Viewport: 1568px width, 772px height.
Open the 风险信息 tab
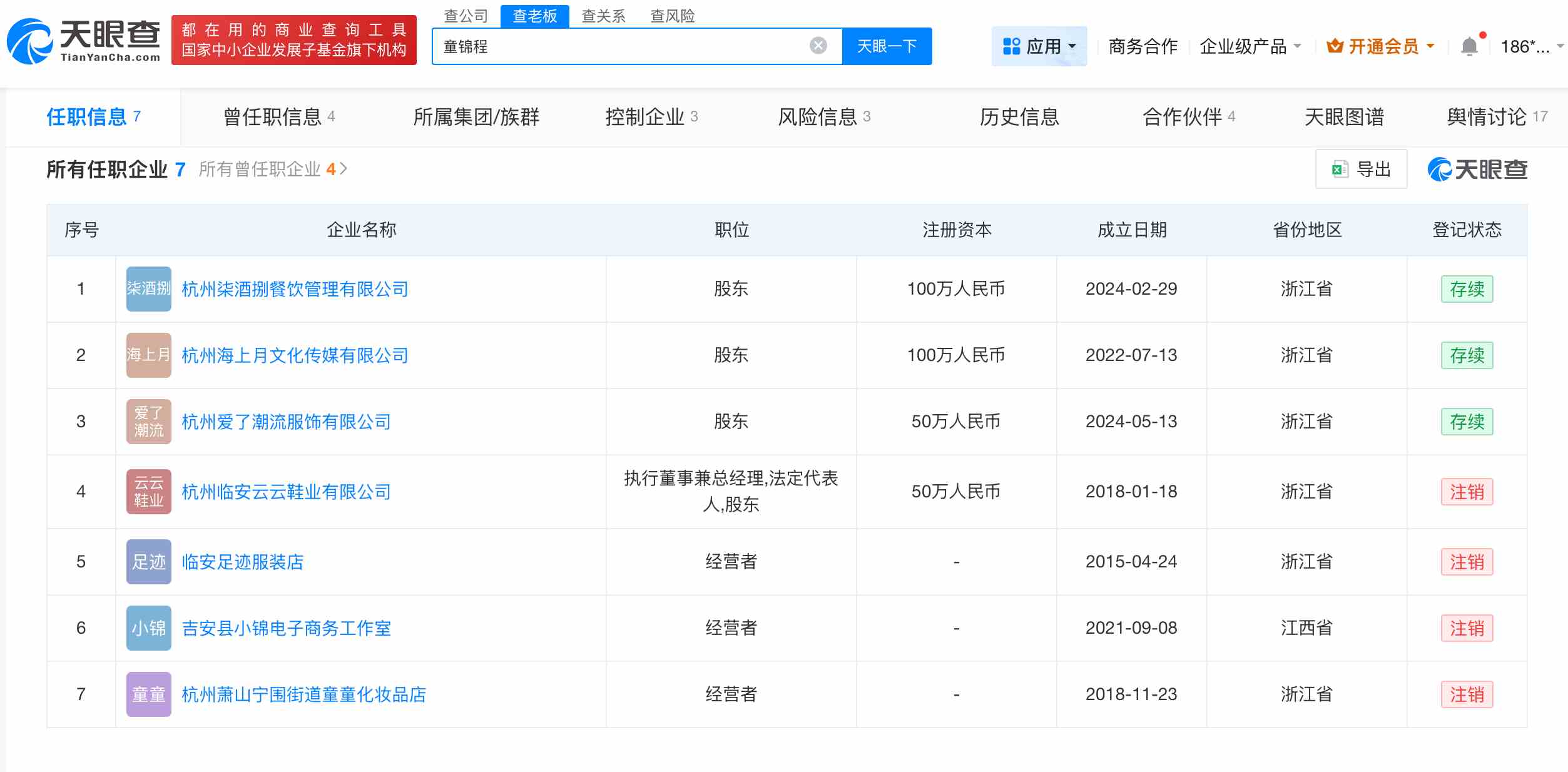(x=823, y=117)
